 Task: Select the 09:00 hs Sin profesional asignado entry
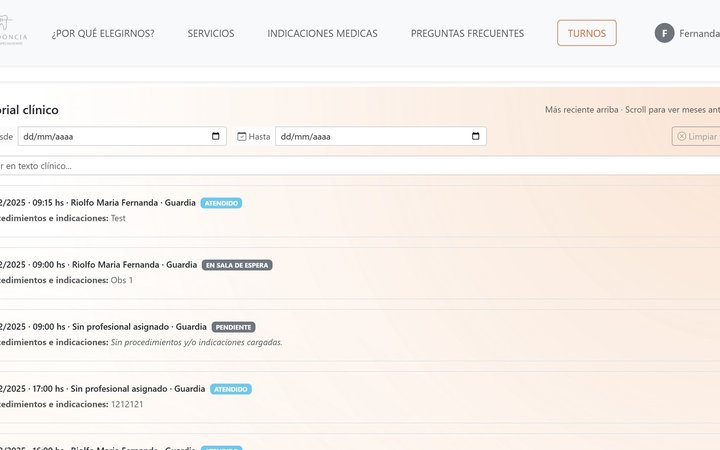[360, 335]
